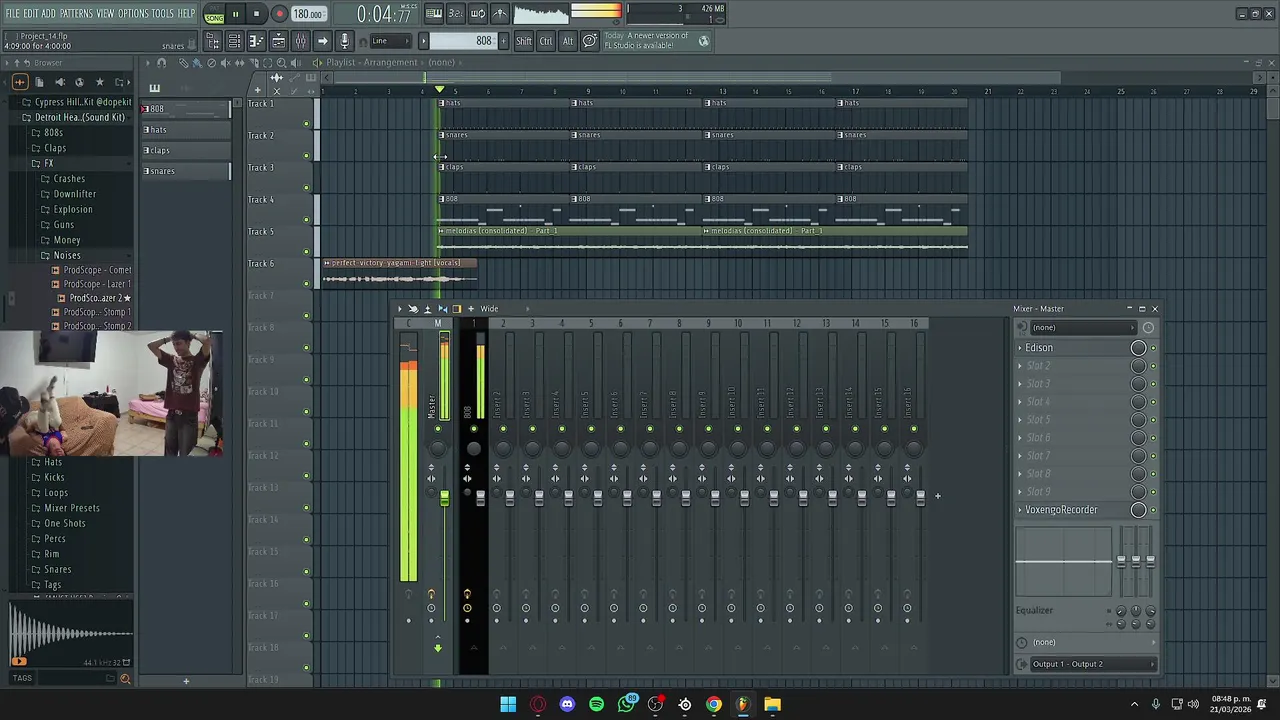The height and width of the screenshot is (720, 1280).
Task: Open the TOOLS menu
Action: point(162,13)
